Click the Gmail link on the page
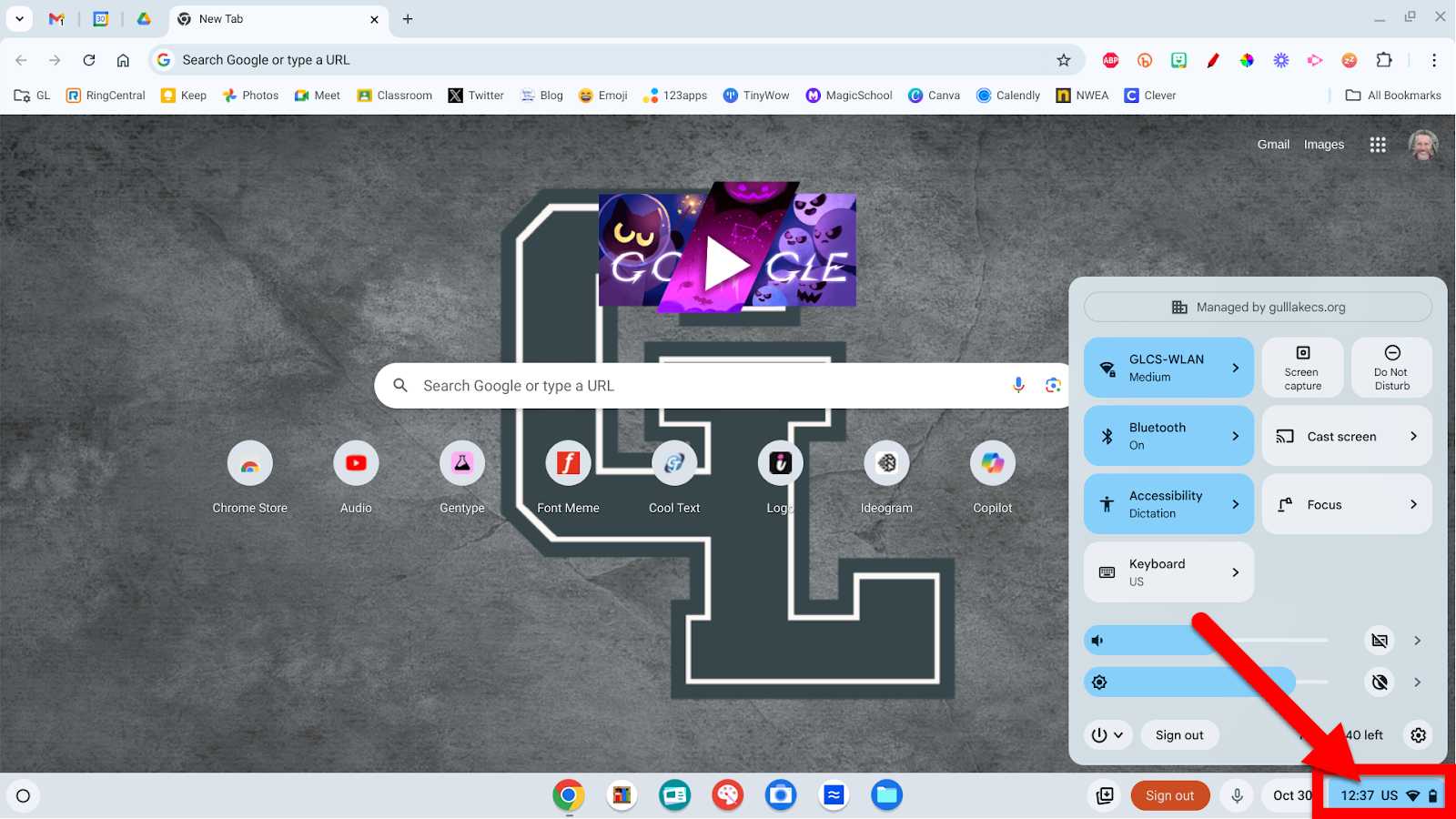 1273,144
